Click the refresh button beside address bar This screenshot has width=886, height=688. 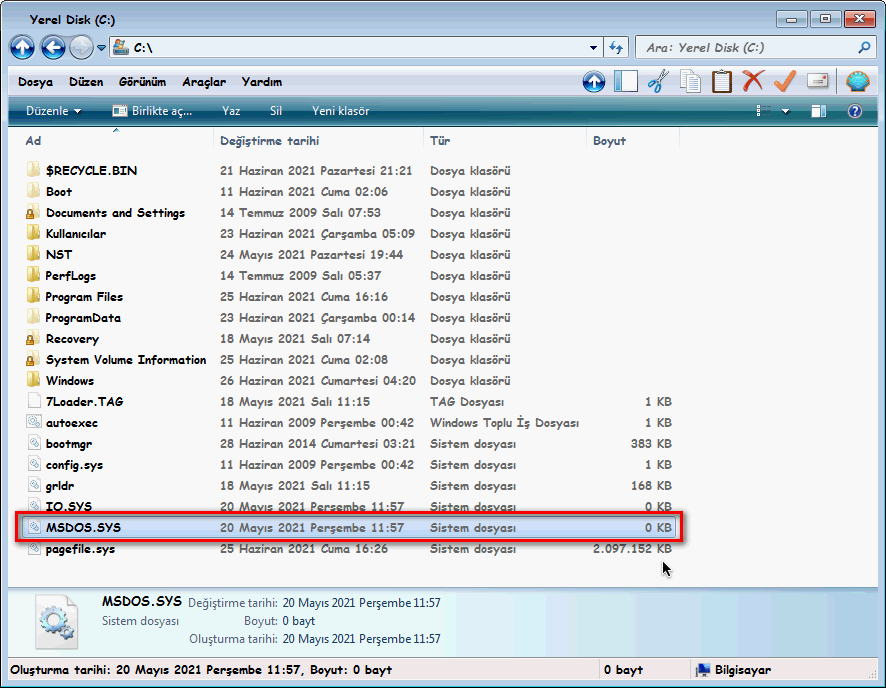616,48
